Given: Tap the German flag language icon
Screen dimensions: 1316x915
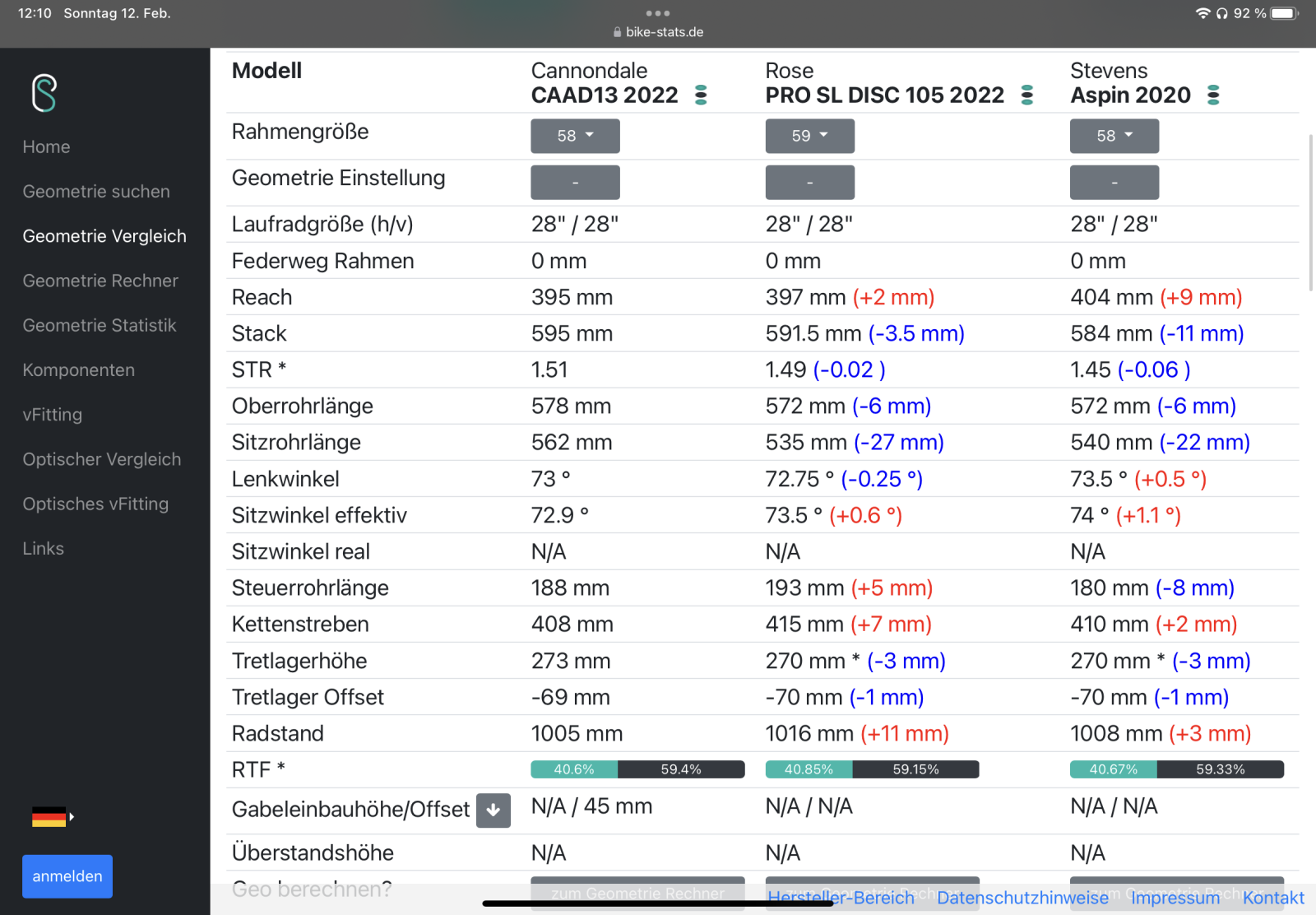Looking at the screenshot, I should click(49, 817).
